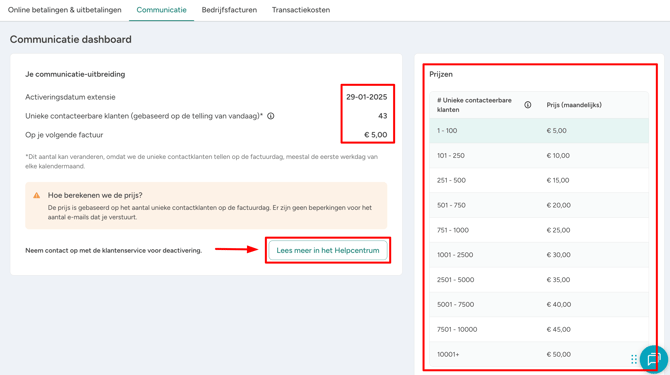
Task: Click the € 50,00 price cell
Action: coord(558,354)
